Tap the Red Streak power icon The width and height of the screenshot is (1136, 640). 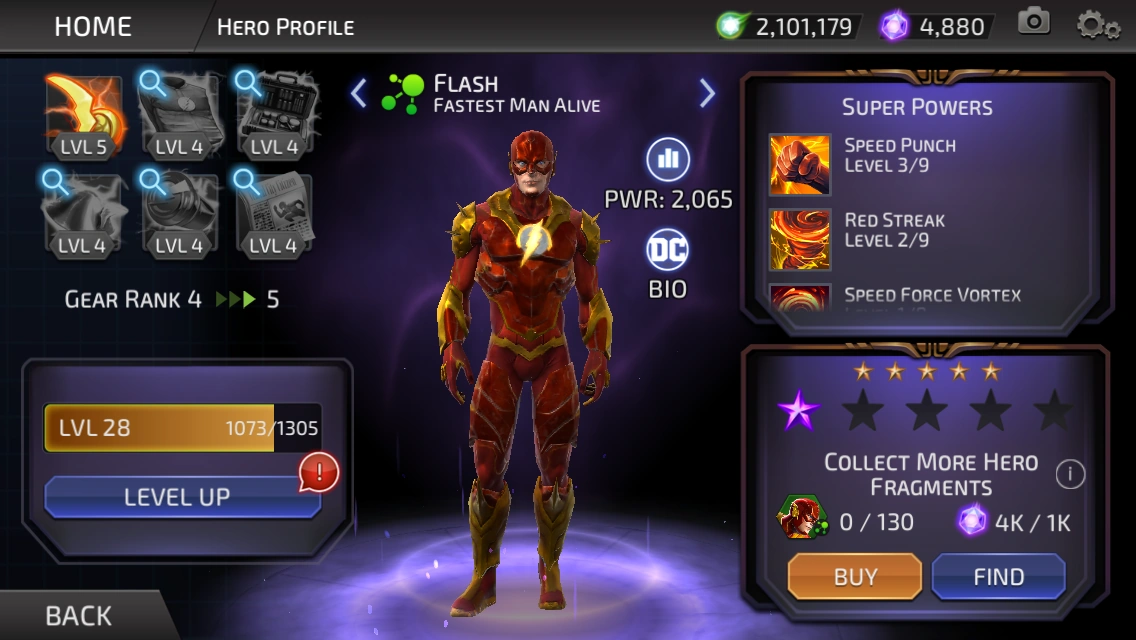point(799,240)
